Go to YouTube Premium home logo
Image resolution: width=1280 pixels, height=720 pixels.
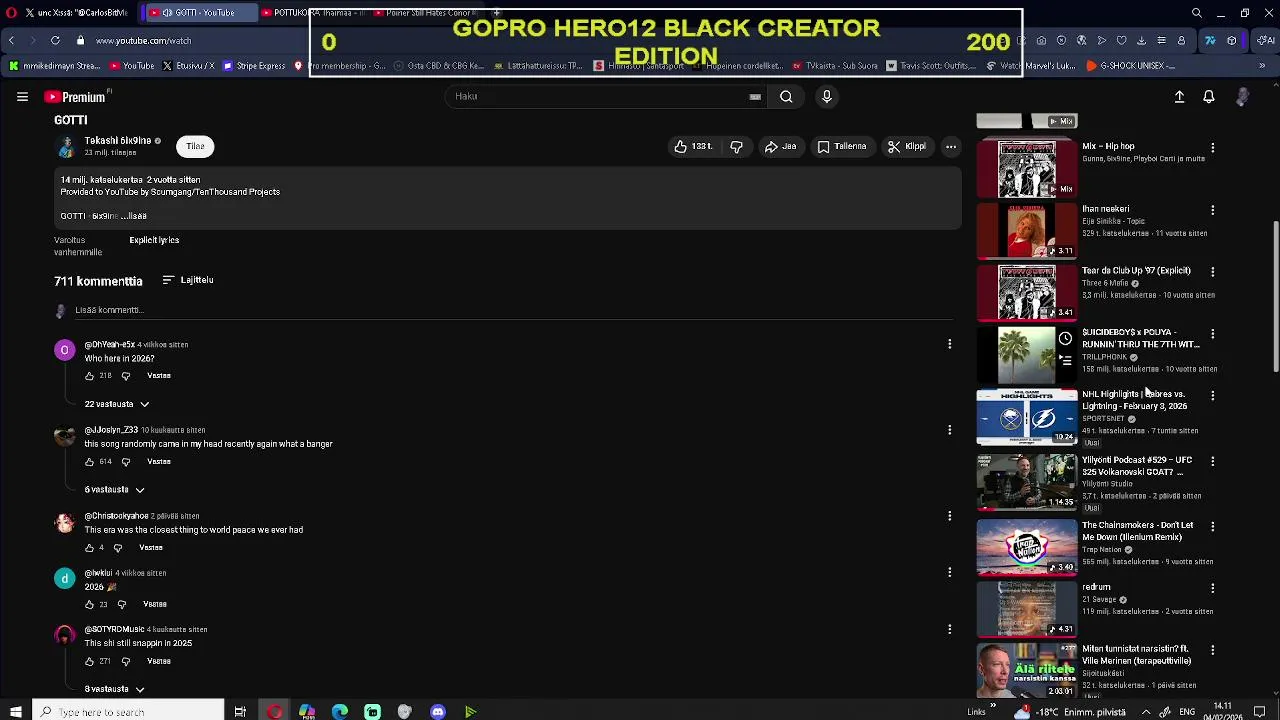[75, 97]
